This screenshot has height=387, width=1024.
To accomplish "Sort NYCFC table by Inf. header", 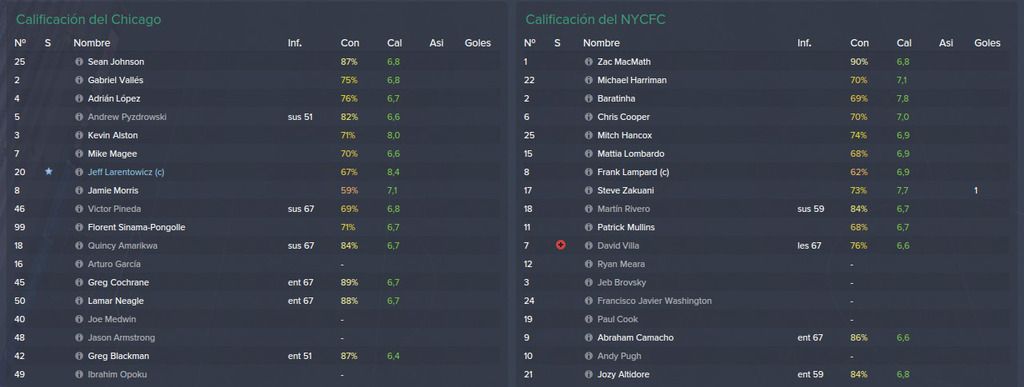I will (804, 43).
